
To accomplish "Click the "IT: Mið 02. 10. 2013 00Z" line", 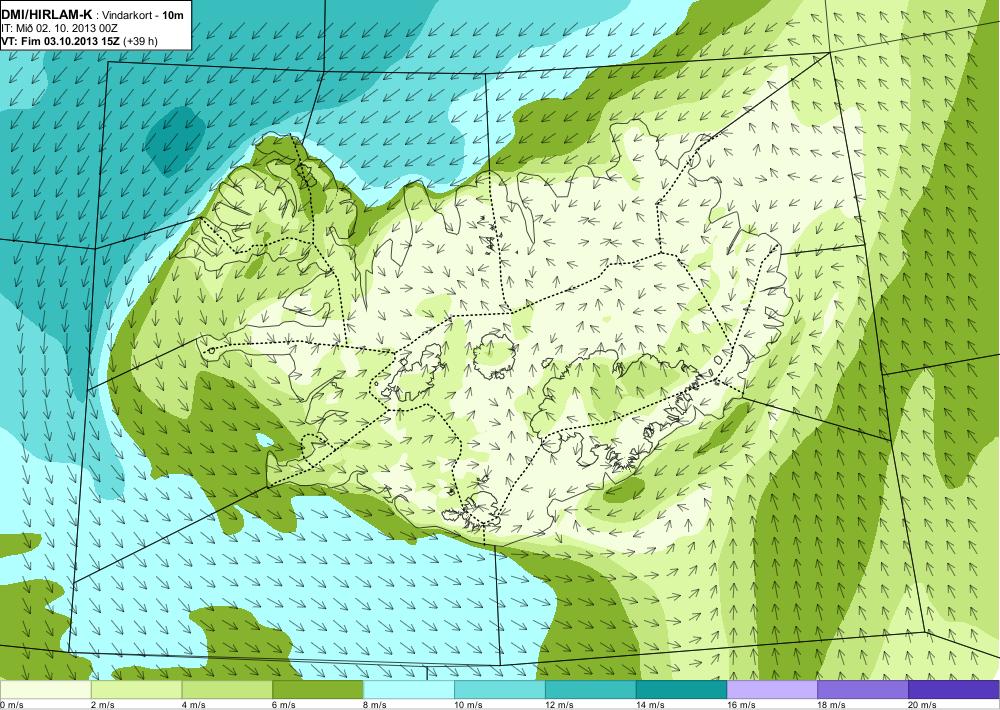I will [59, 28].
